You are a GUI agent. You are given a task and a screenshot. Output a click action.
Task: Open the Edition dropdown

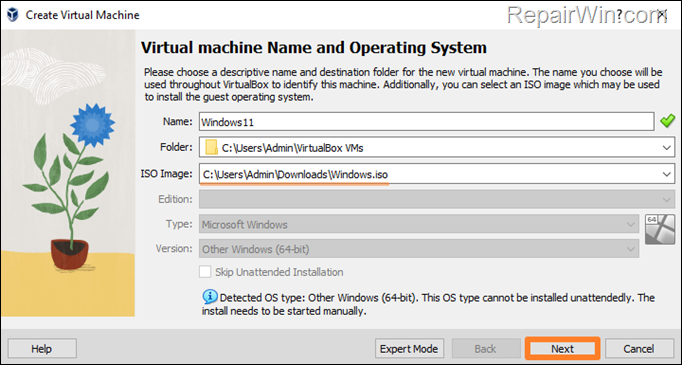click(x=437, y=199)
